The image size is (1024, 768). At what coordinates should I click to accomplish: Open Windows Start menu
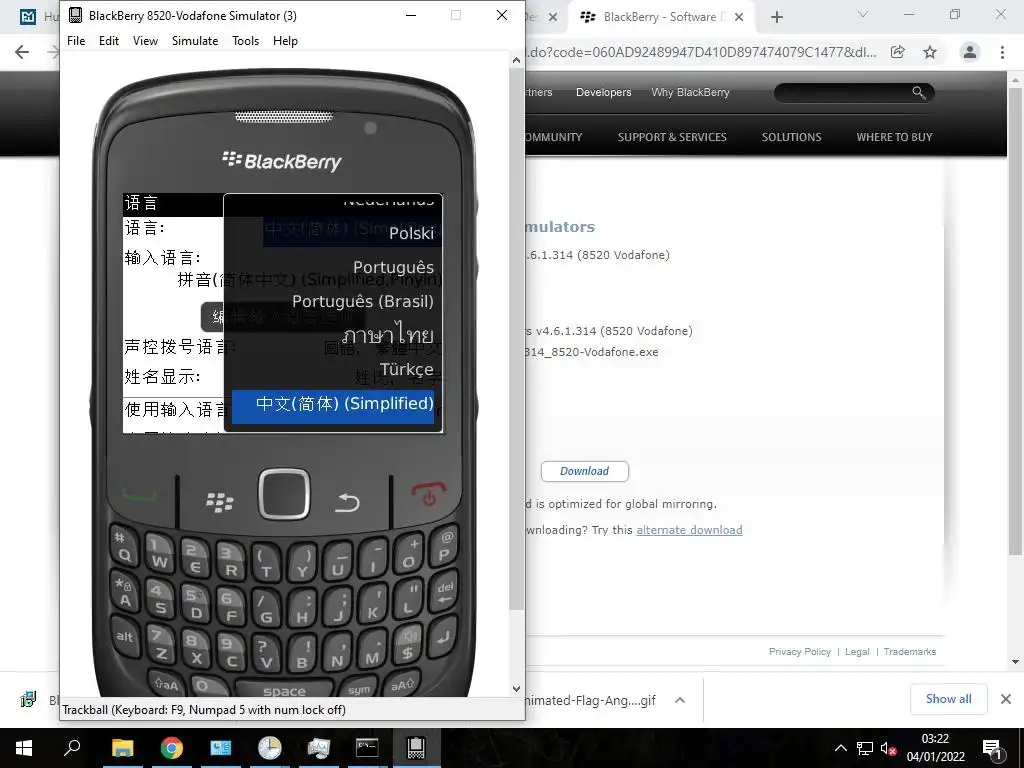pyautogui.click(x=24, y=748)
